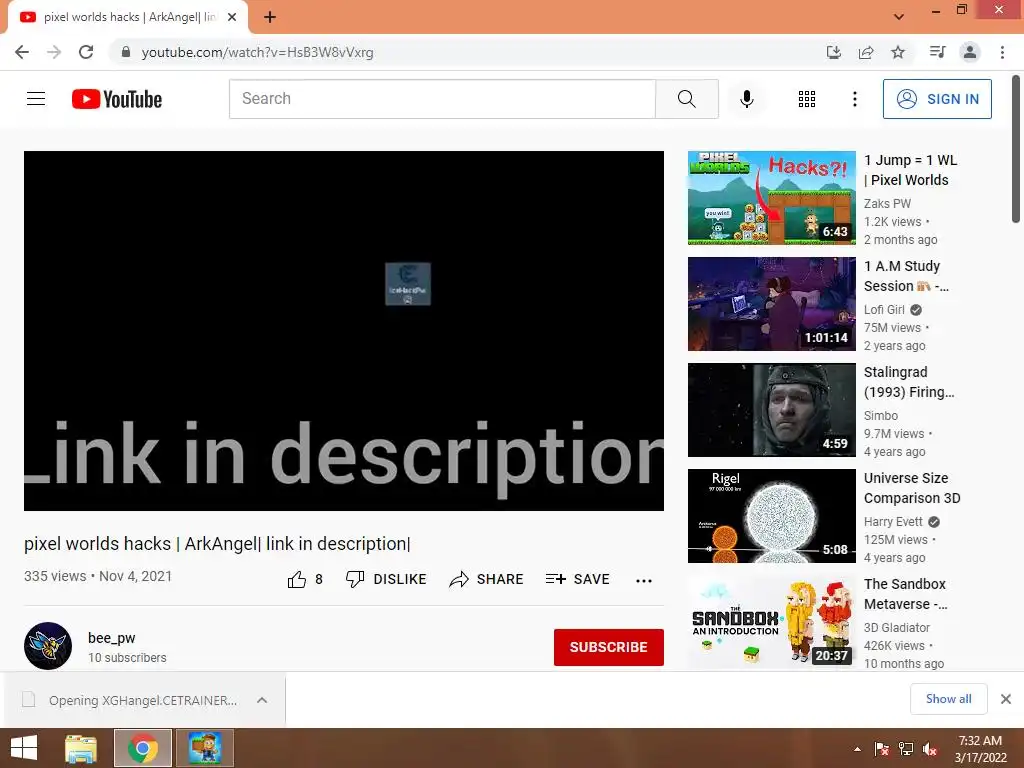Image resolution: width=1024 pixels, height=768 pixels.
Task: Share this video
Action: [487, 579]
